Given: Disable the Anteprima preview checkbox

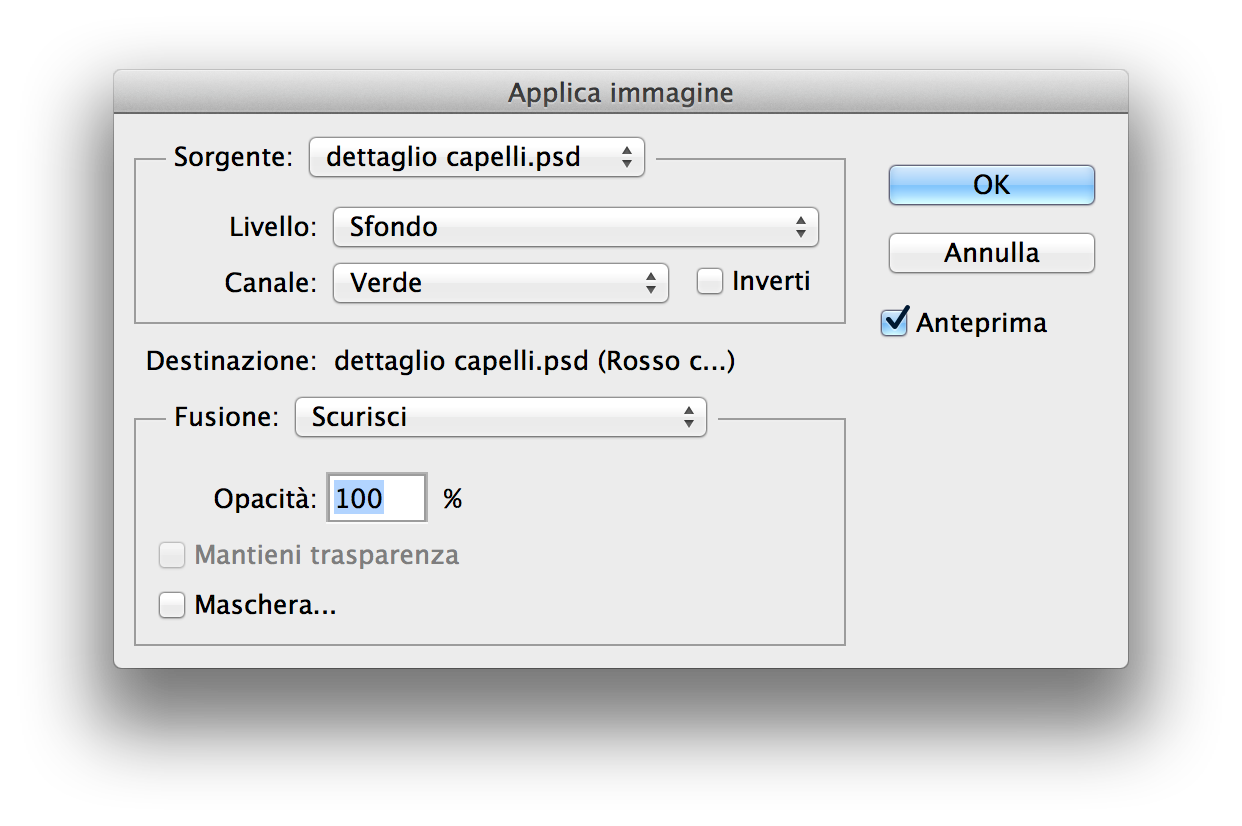Looking at the screenshot, I should coord(894,323).
